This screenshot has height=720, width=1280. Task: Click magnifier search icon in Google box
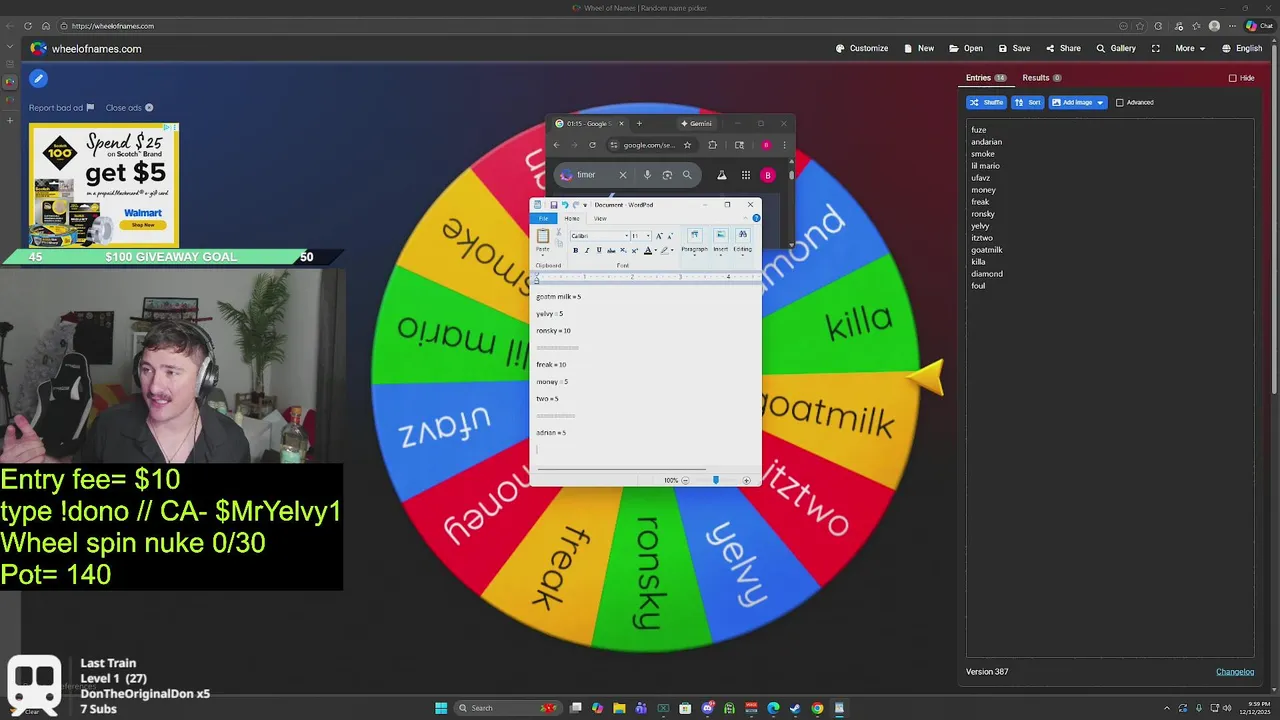coord(687,175)
